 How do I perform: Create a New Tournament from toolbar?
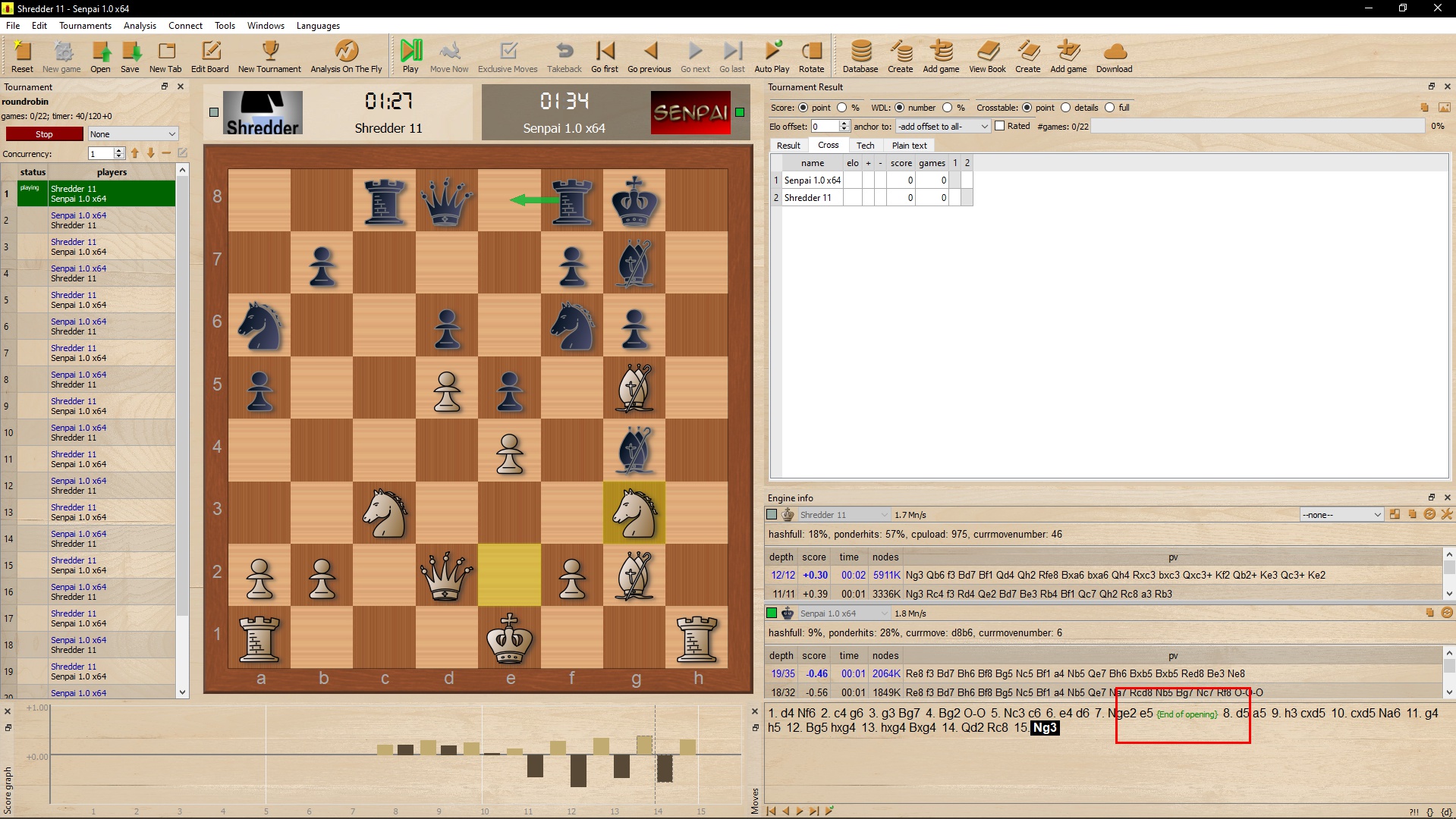click(x=269, y=56)
